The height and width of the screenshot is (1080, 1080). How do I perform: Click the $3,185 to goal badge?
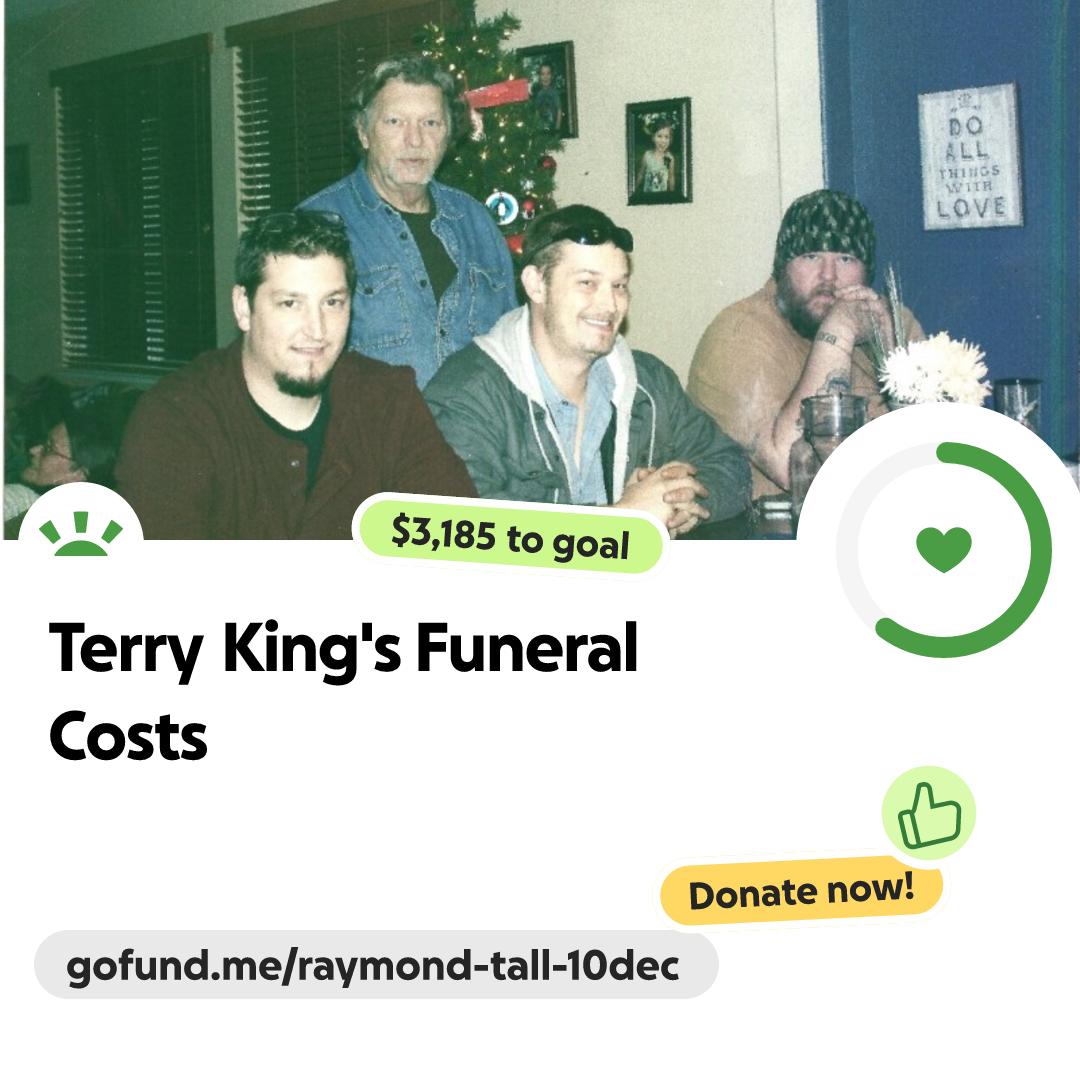click(510, 537)
